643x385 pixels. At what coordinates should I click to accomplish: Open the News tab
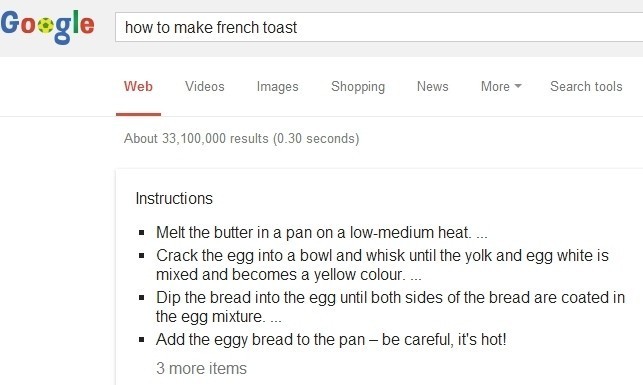tap(433, 87)
